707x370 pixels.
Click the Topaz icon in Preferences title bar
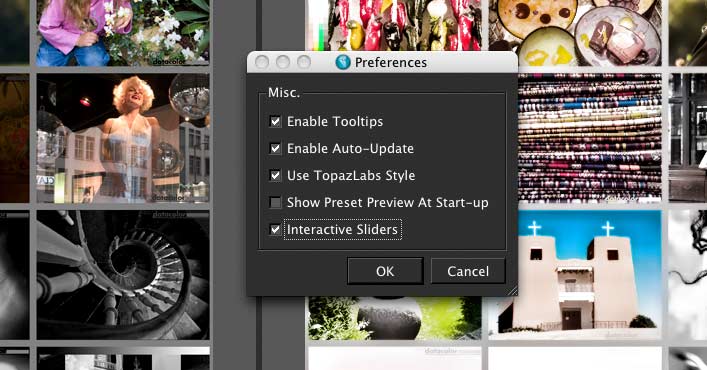(343, 62)
